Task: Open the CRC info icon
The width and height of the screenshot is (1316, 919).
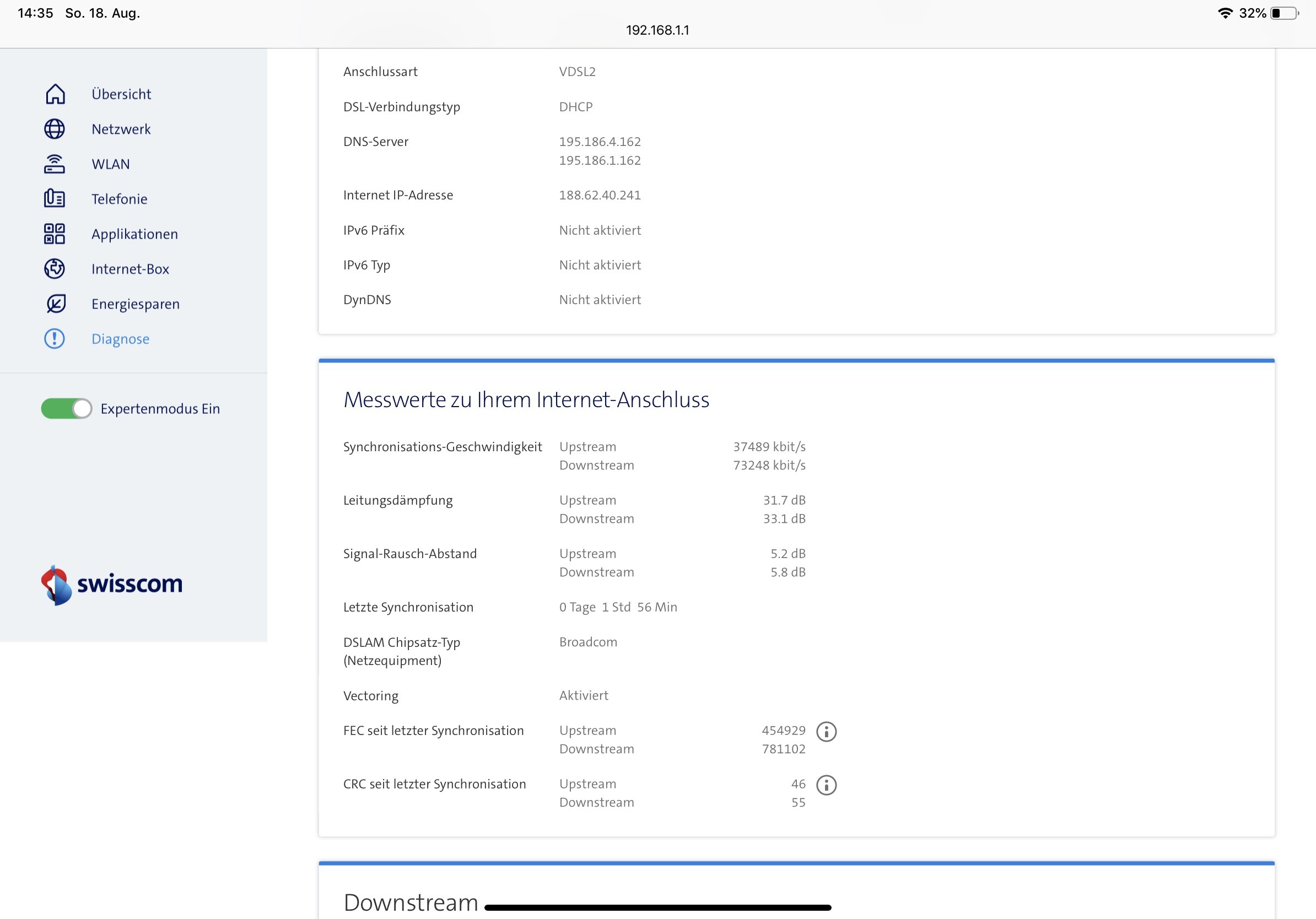Action: pos(826,785)
